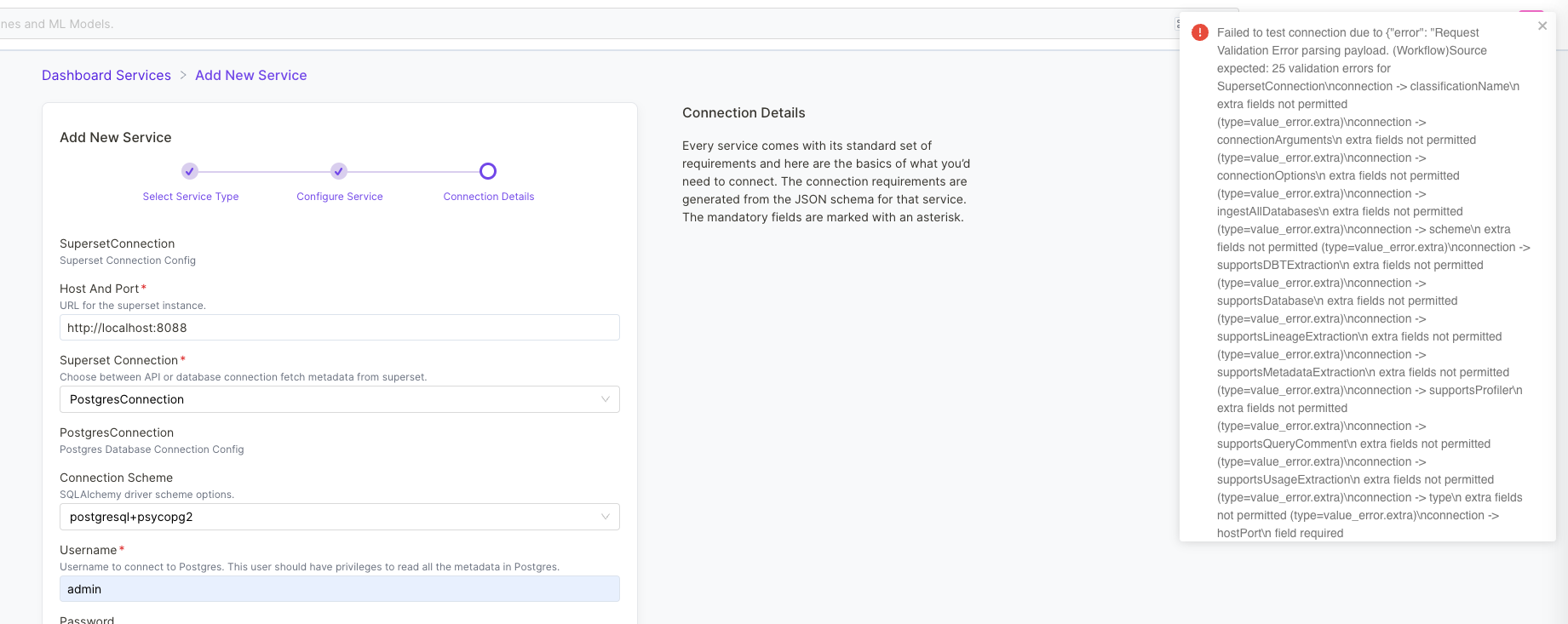This screenshot has height=624, width=1568.
Task: Click the PostgresConnection section title
Action: point(117,432)
